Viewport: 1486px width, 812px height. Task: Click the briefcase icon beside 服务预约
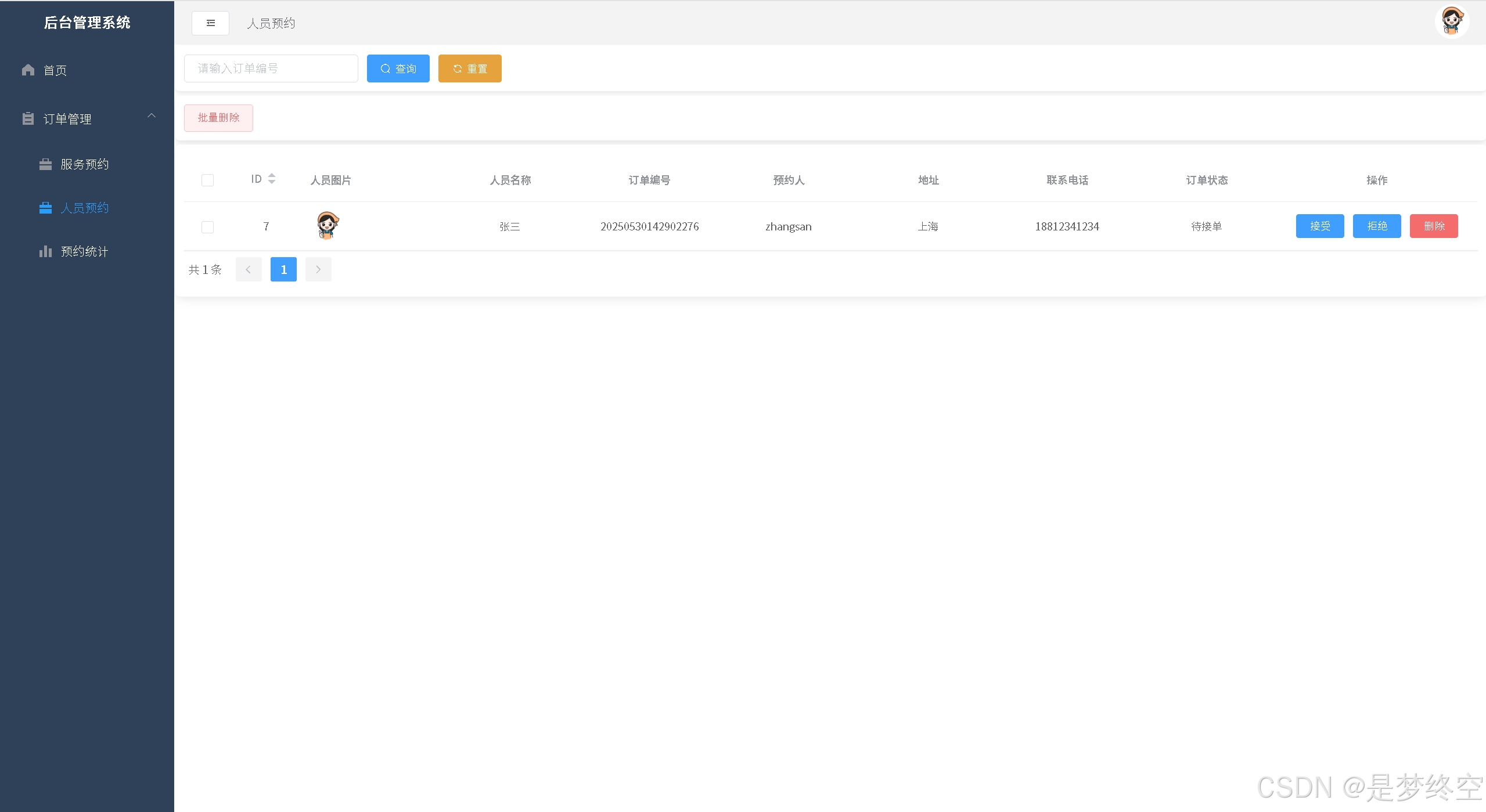45,164
